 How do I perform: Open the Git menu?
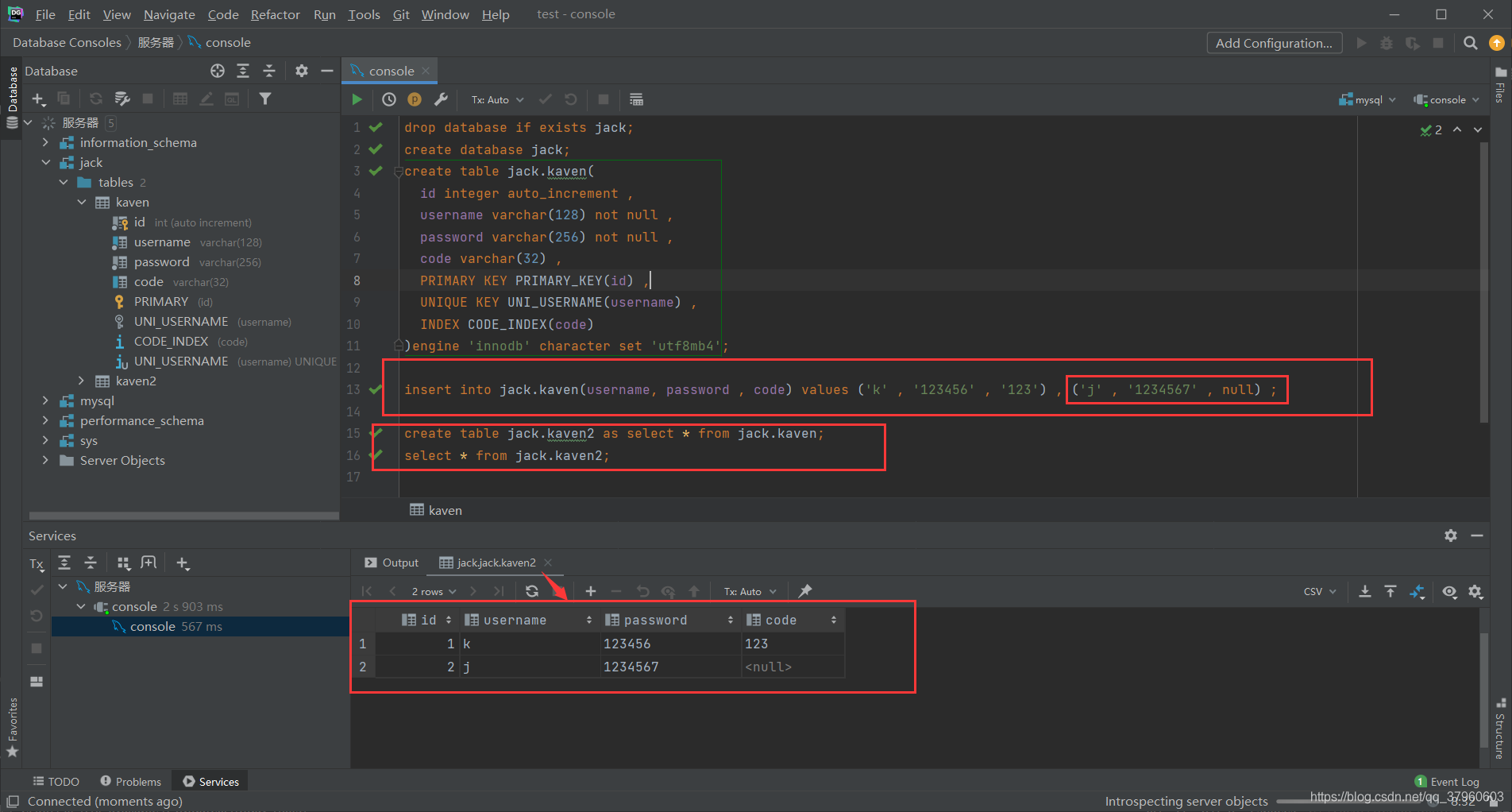(x=401, y=14)
